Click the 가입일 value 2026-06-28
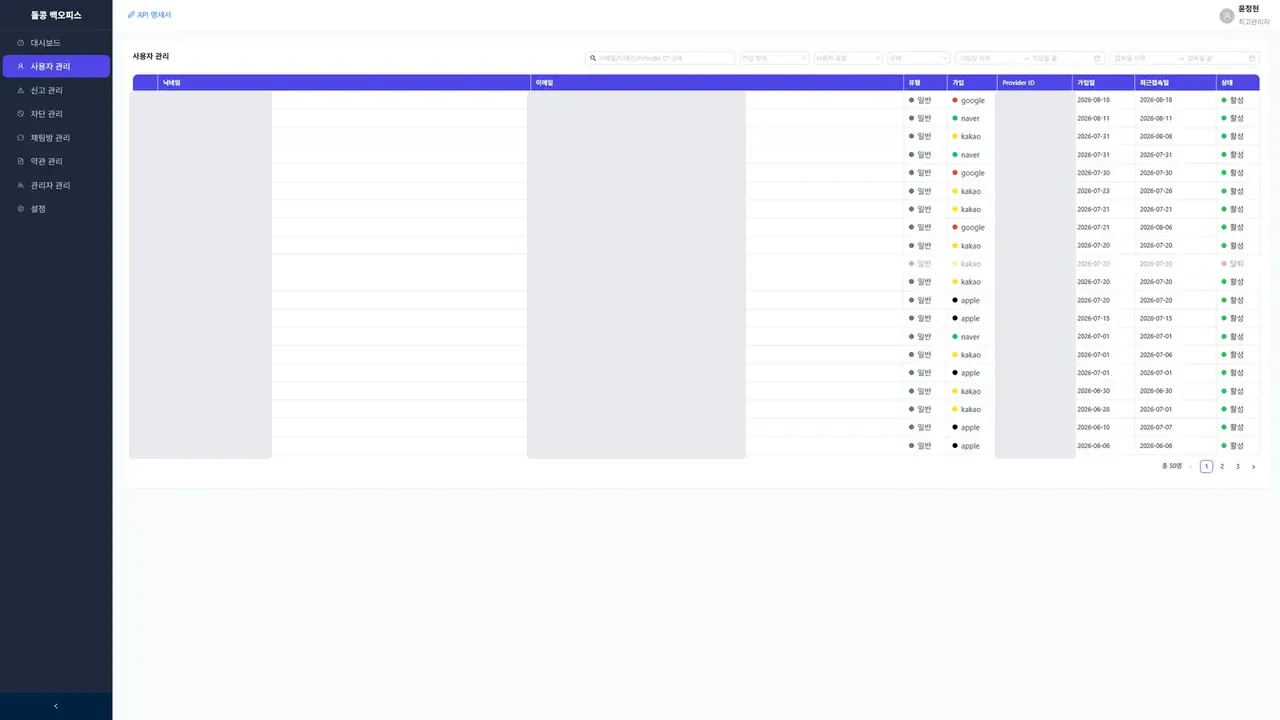 point(1093,409)
